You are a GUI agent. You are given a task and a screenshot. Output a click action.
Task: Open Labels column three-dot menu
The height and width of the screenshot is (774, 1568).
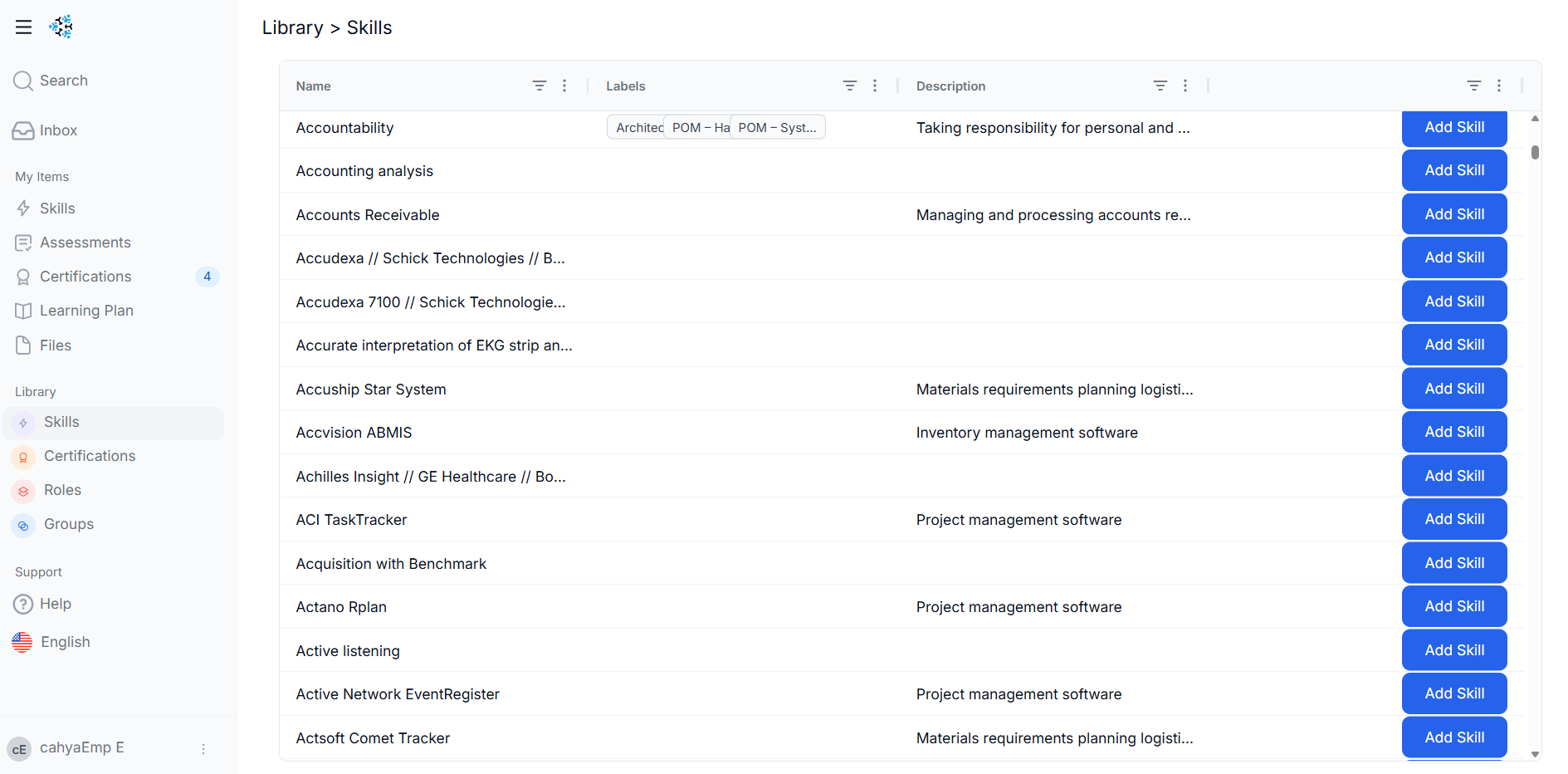(x=875, y=86)
